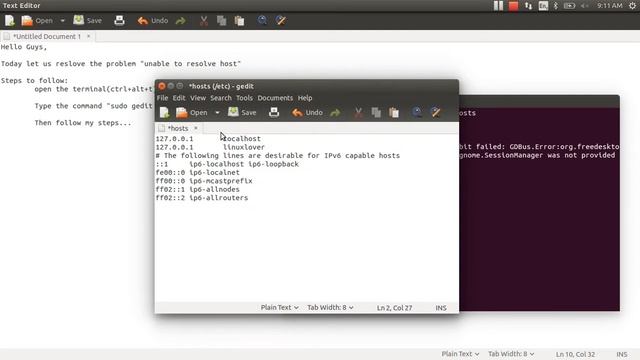
Task: Open the battery indicator in top panel
Action: pyautogui.click(x=569, y=6)
